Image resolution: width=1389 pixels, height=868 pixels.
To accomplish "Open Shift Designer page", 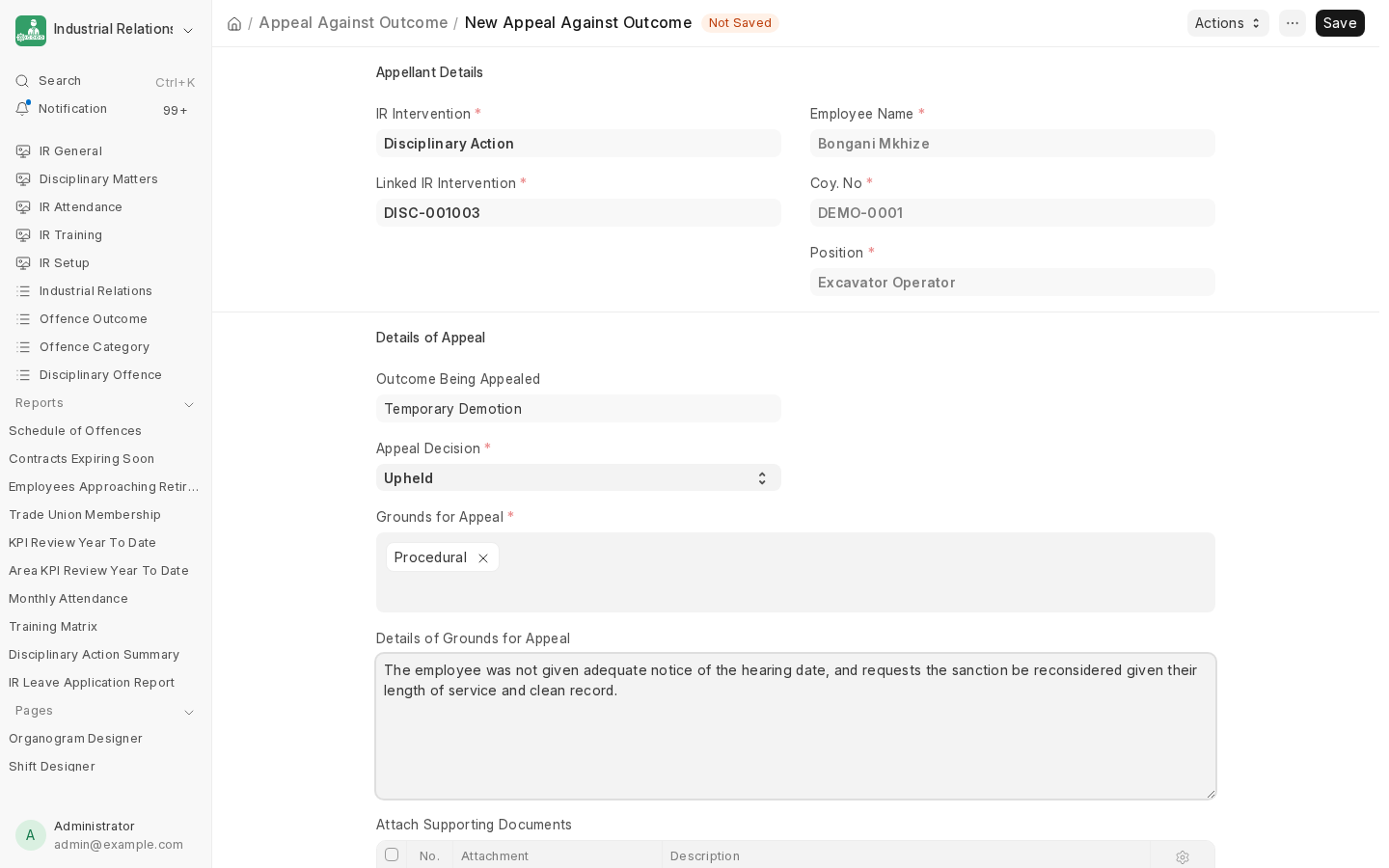I will pos(52,767).
